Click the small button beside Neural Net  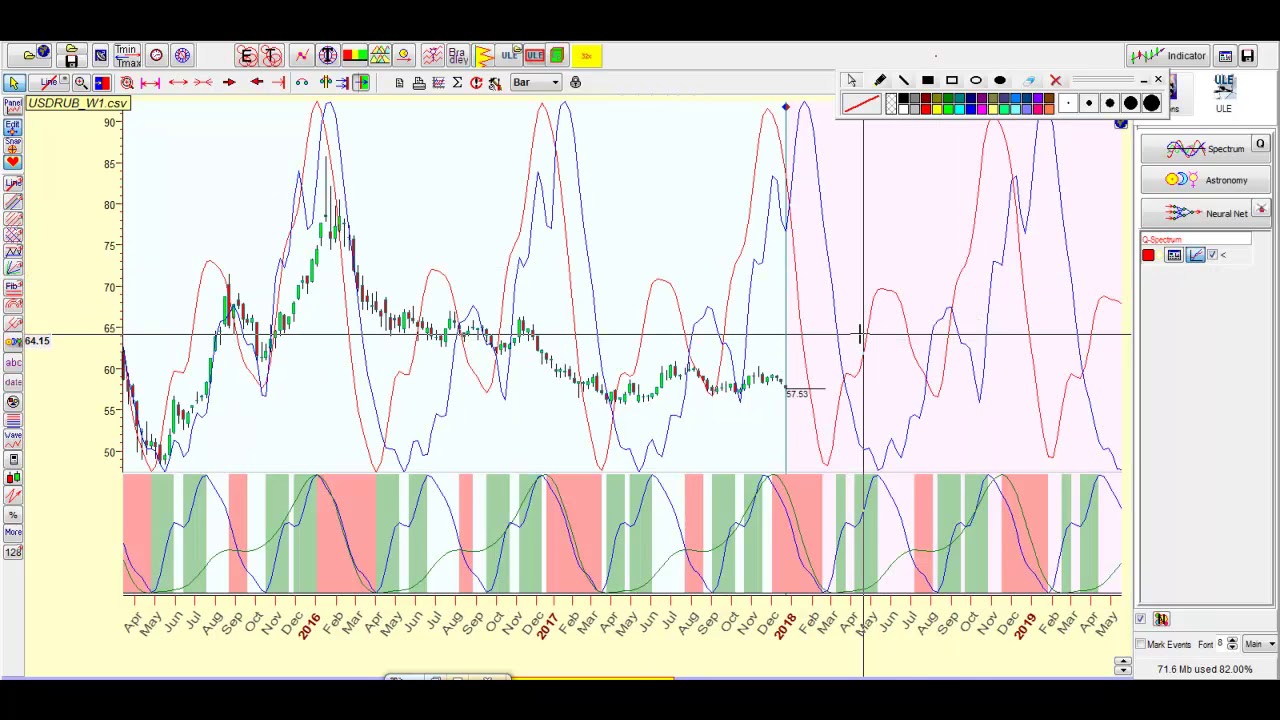tap(1261, 209)
